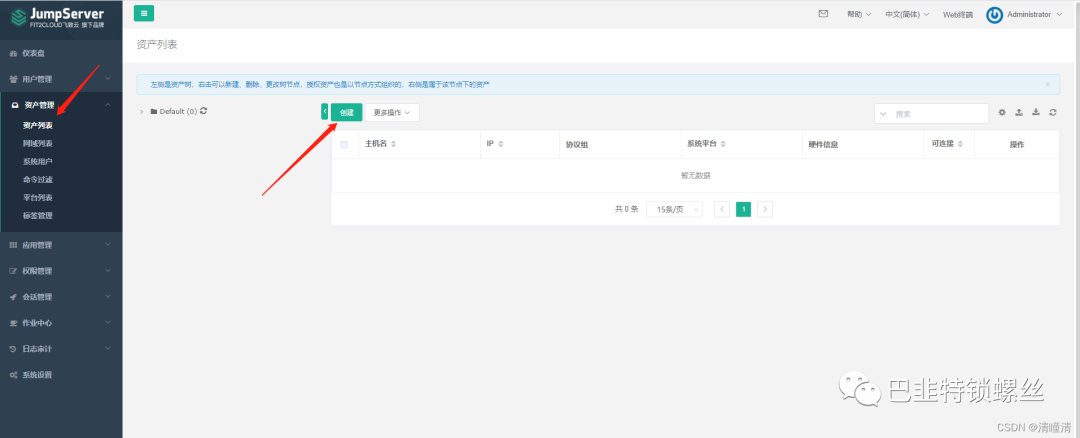Expand the 会话管理 sidebar menu

click(61, 297)
